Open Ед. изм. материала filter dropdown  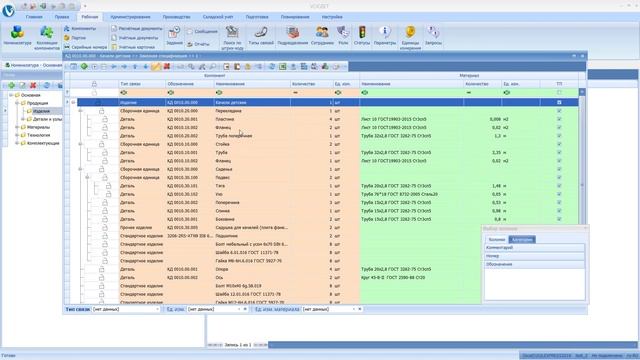353,309
